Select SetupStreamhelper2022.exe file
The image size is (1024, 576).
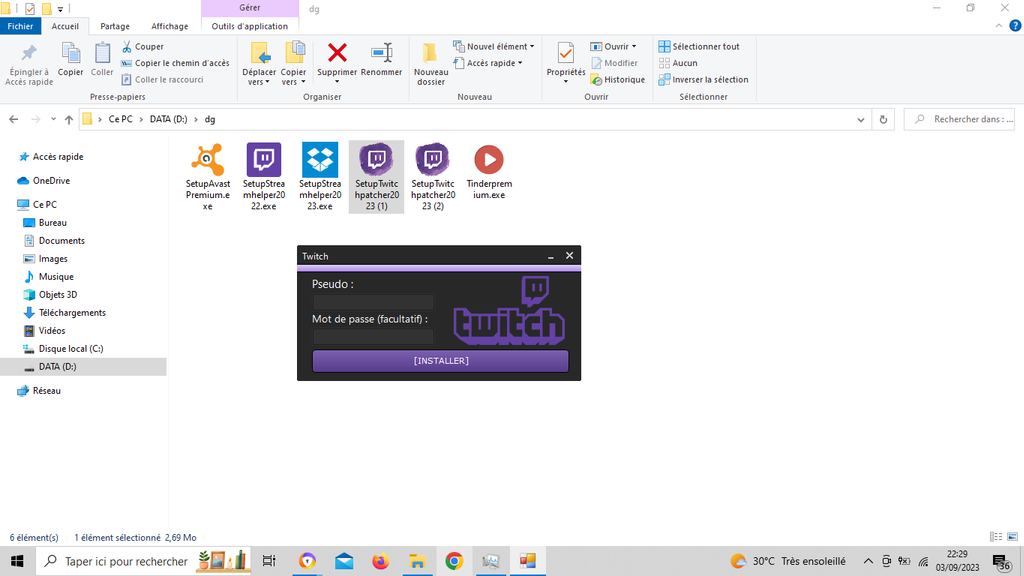(x=264, y=176)
